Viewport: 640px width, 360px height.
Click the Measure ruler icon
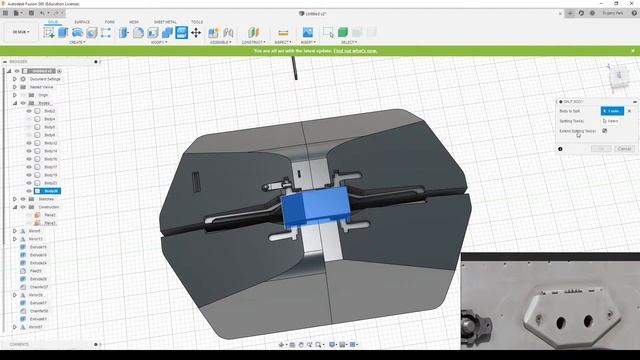[283, 33]
